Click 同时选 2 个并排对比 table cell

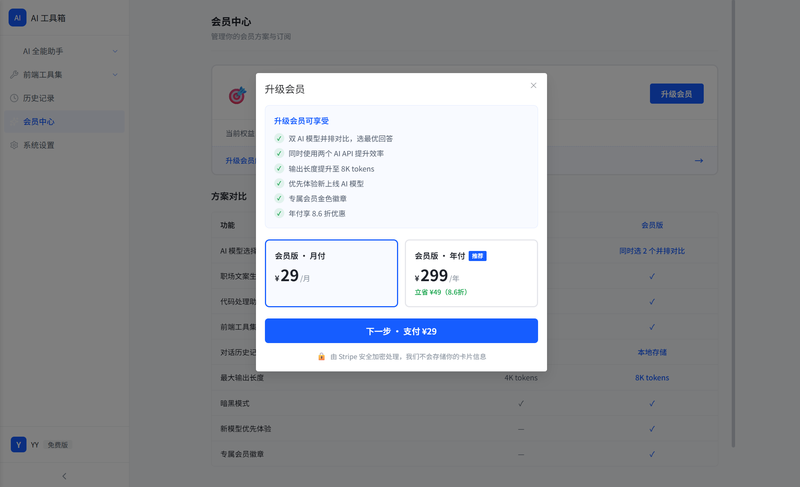[x=652, y=251]
